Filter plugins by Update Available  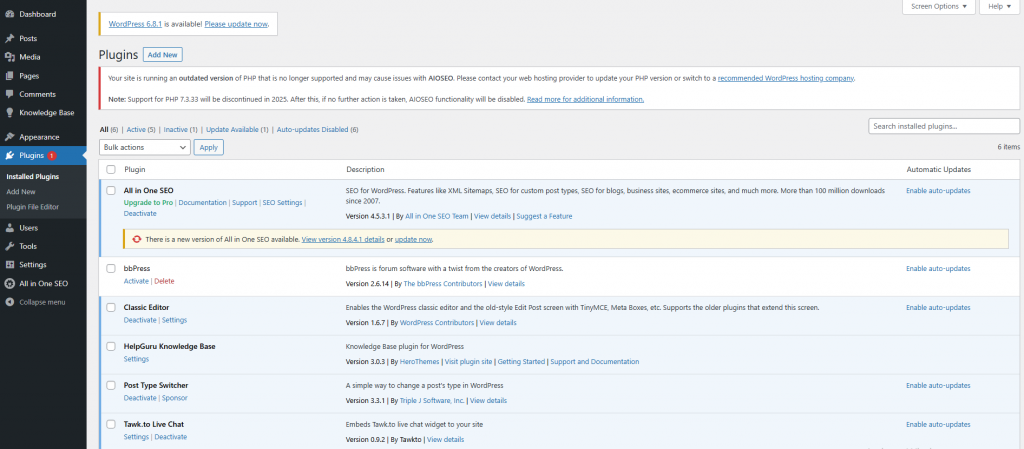[232, 130]
